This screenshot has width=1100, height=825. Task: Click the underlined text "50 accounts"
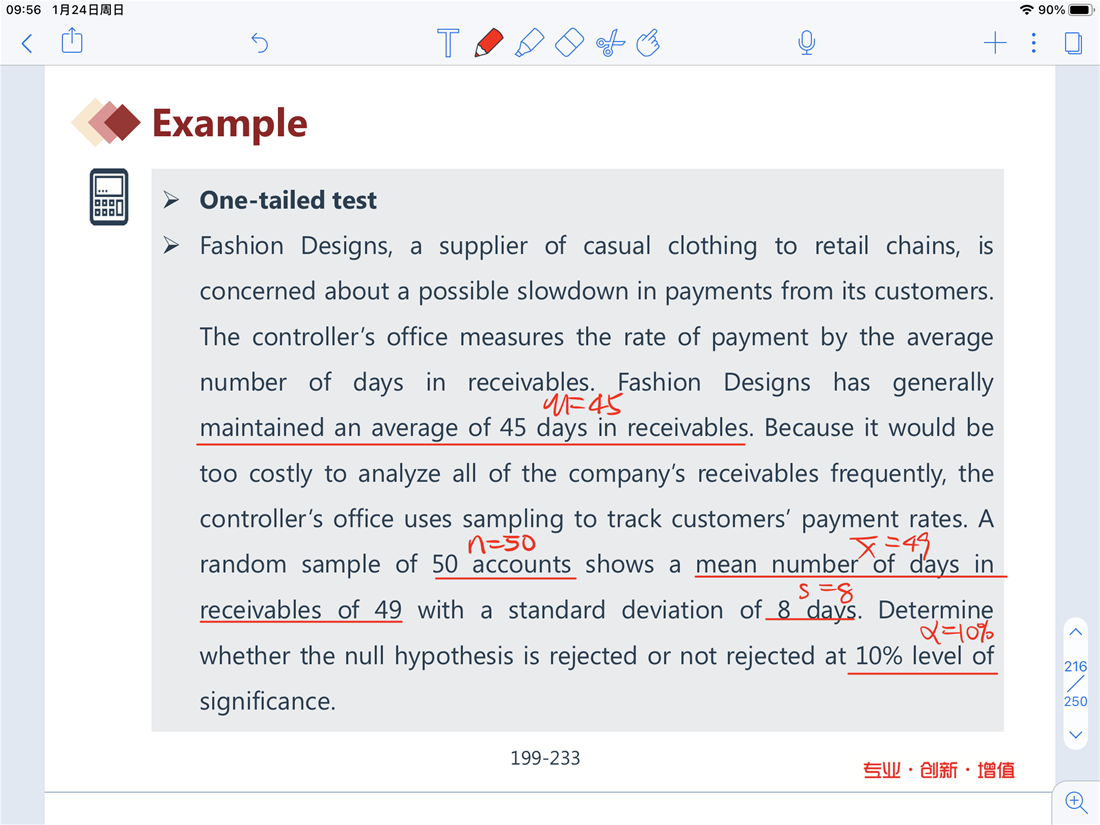tap(502, 565)
